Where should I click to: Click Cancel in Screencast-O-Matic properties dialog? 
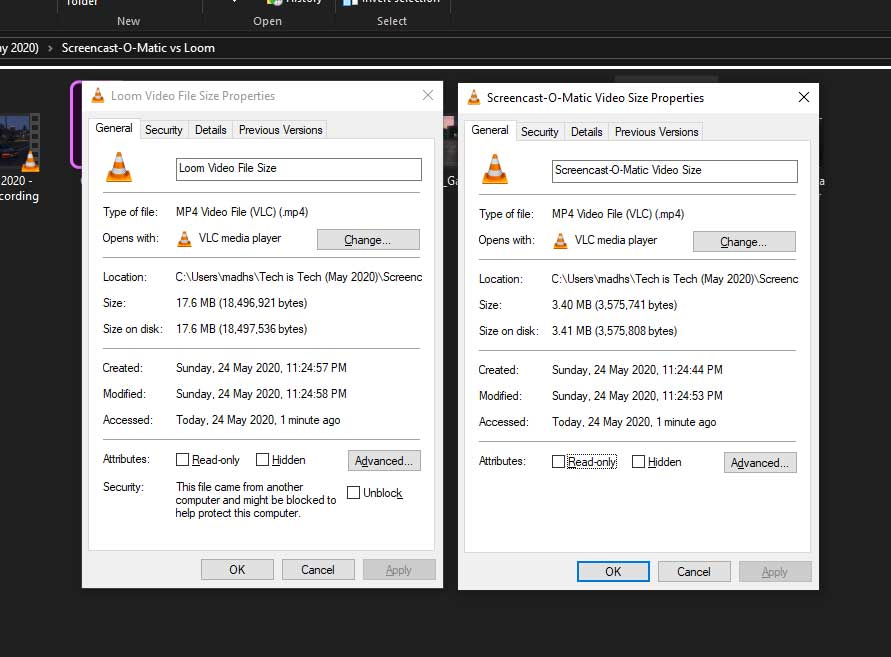click(694, 571)
